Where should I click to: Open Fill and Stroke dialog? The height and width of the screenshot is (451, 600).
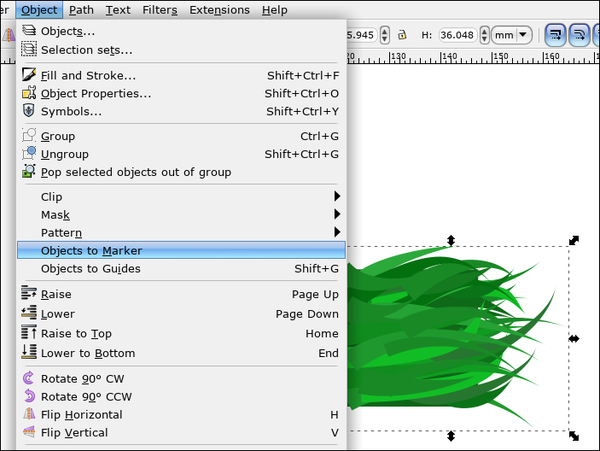[x=88, y=75]
